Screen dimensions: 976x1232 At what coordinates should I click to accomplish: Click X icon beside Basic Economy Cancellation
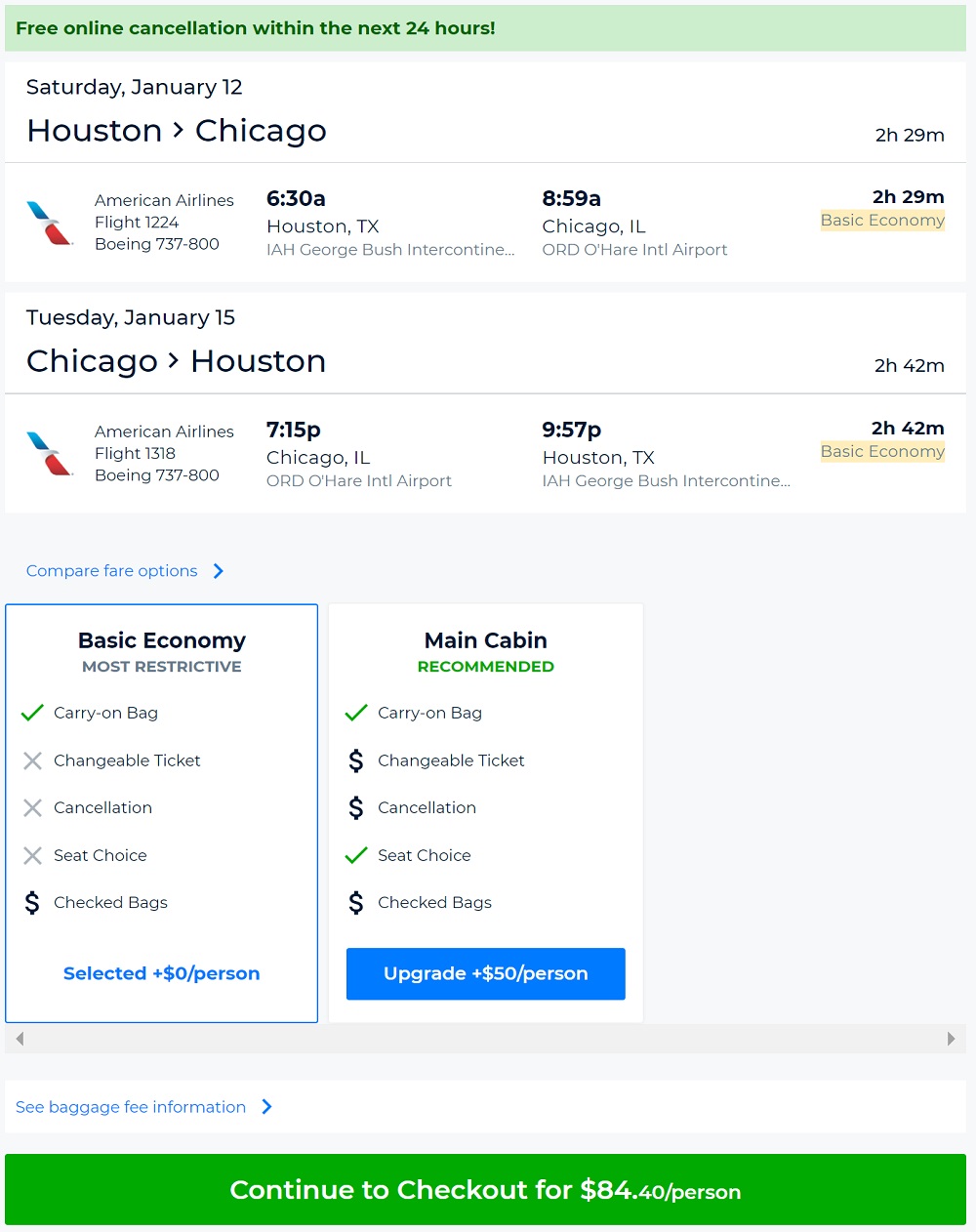pos(32,808)
